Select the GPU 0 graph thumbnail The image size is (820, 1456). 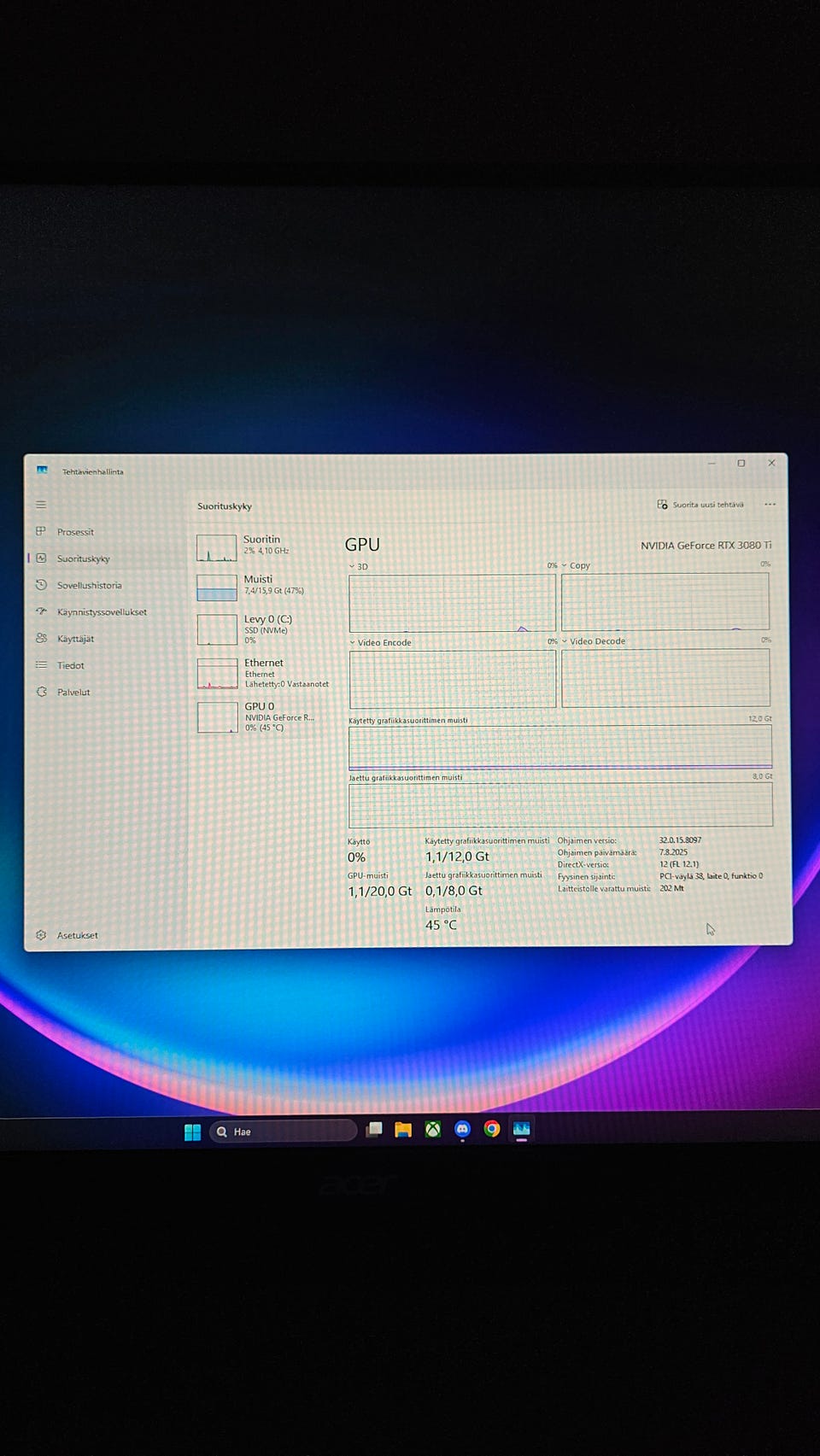coord(217,717)
